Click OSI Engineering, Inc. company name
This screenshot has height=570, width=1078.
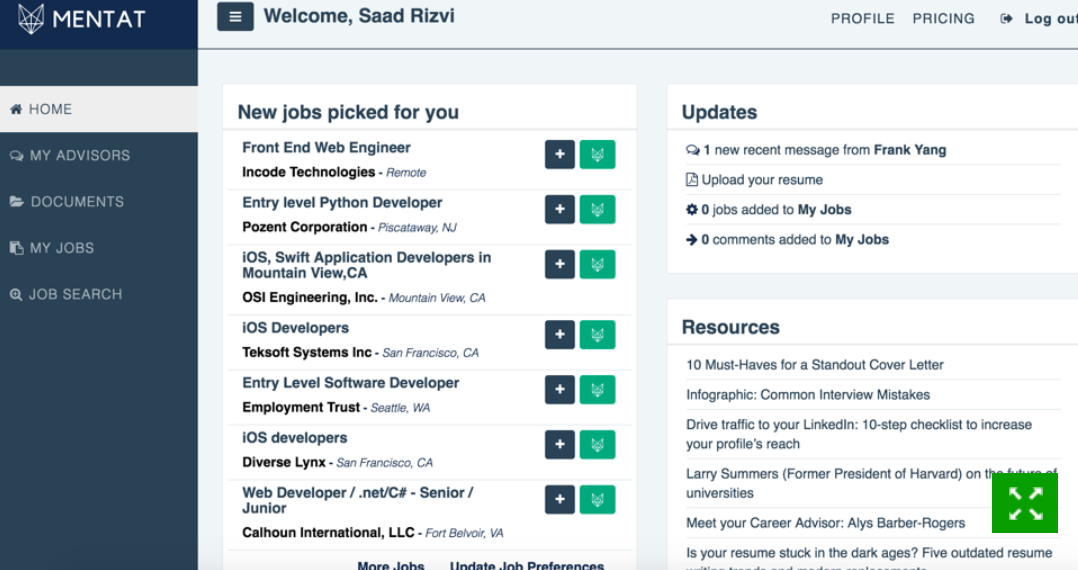pyautogui.click(x=309, y=298)
